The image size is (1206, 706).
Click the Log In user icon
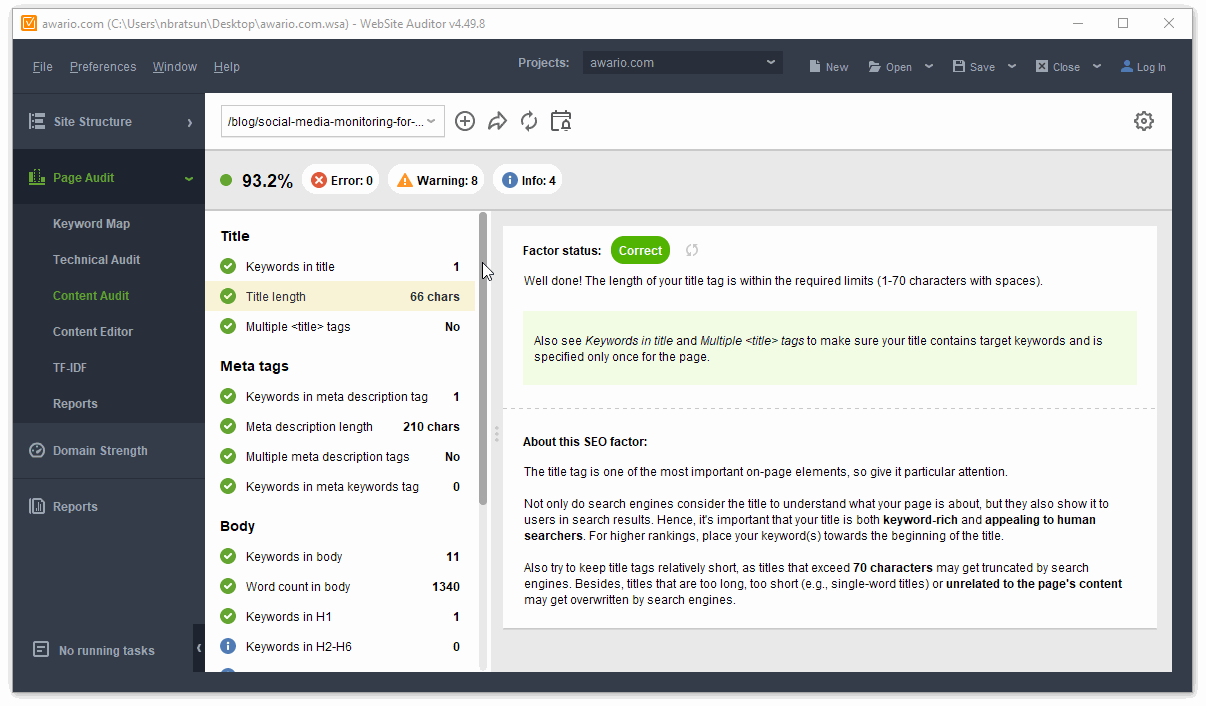coord(1127,66)
